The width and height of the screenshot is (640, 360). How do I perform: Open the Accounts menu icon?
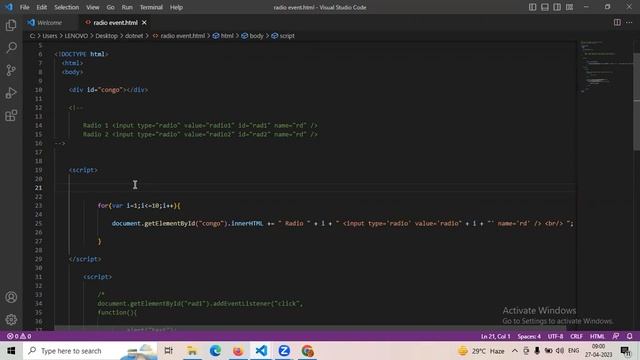[x=11, y=297]
